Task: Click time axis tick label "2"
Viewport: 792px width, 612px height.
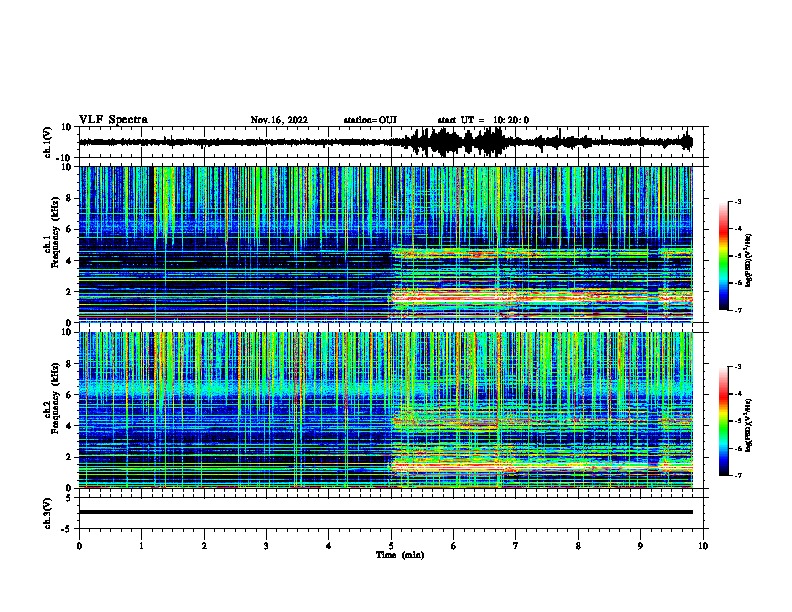Action: [204, 546]
